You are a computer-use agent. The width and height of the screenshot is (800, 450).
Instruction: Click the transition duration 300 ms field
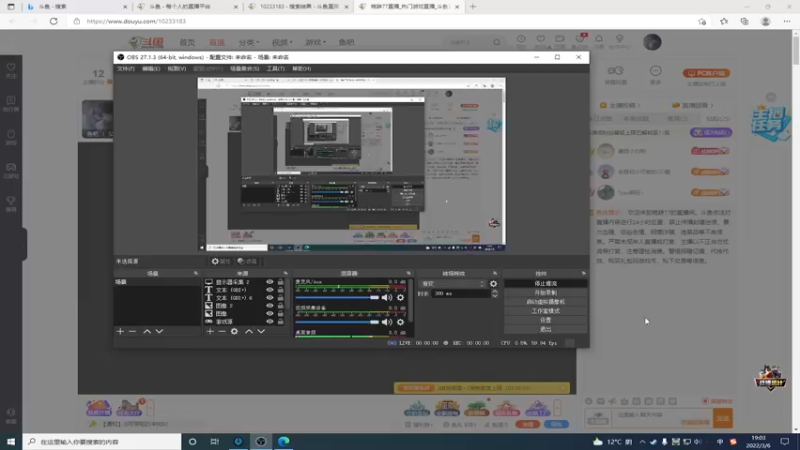[x=461, y=294]
